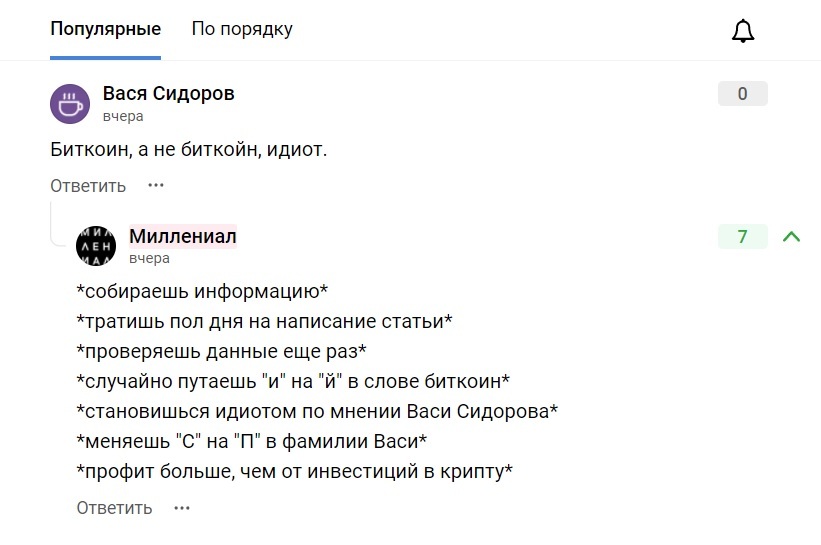Click the notification bell icon
Image resolution: width=821 pixels, height=545 pixels.
point(742,31)
